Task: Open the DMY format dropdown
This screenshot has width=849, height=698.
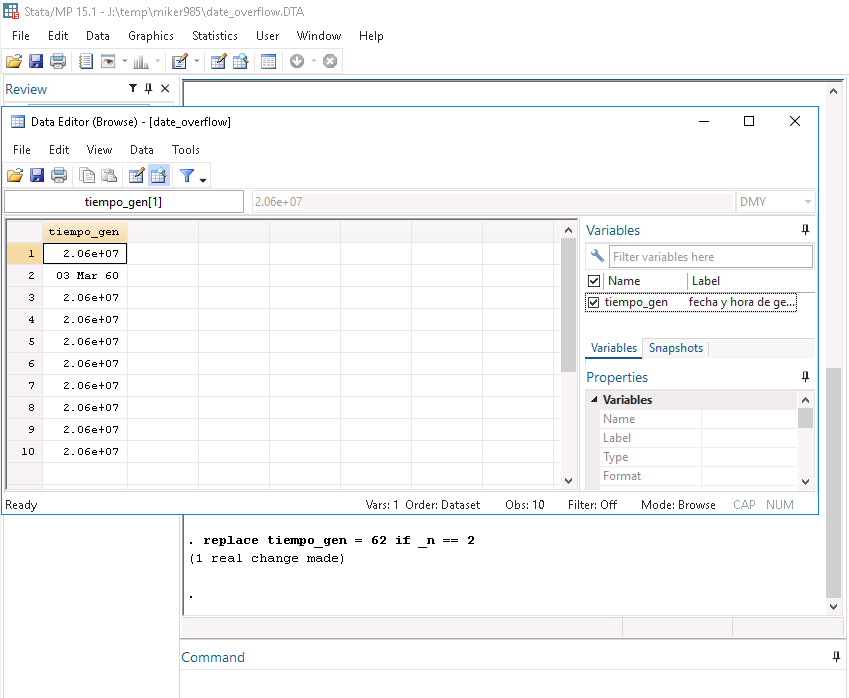Action: coord(808,202)
